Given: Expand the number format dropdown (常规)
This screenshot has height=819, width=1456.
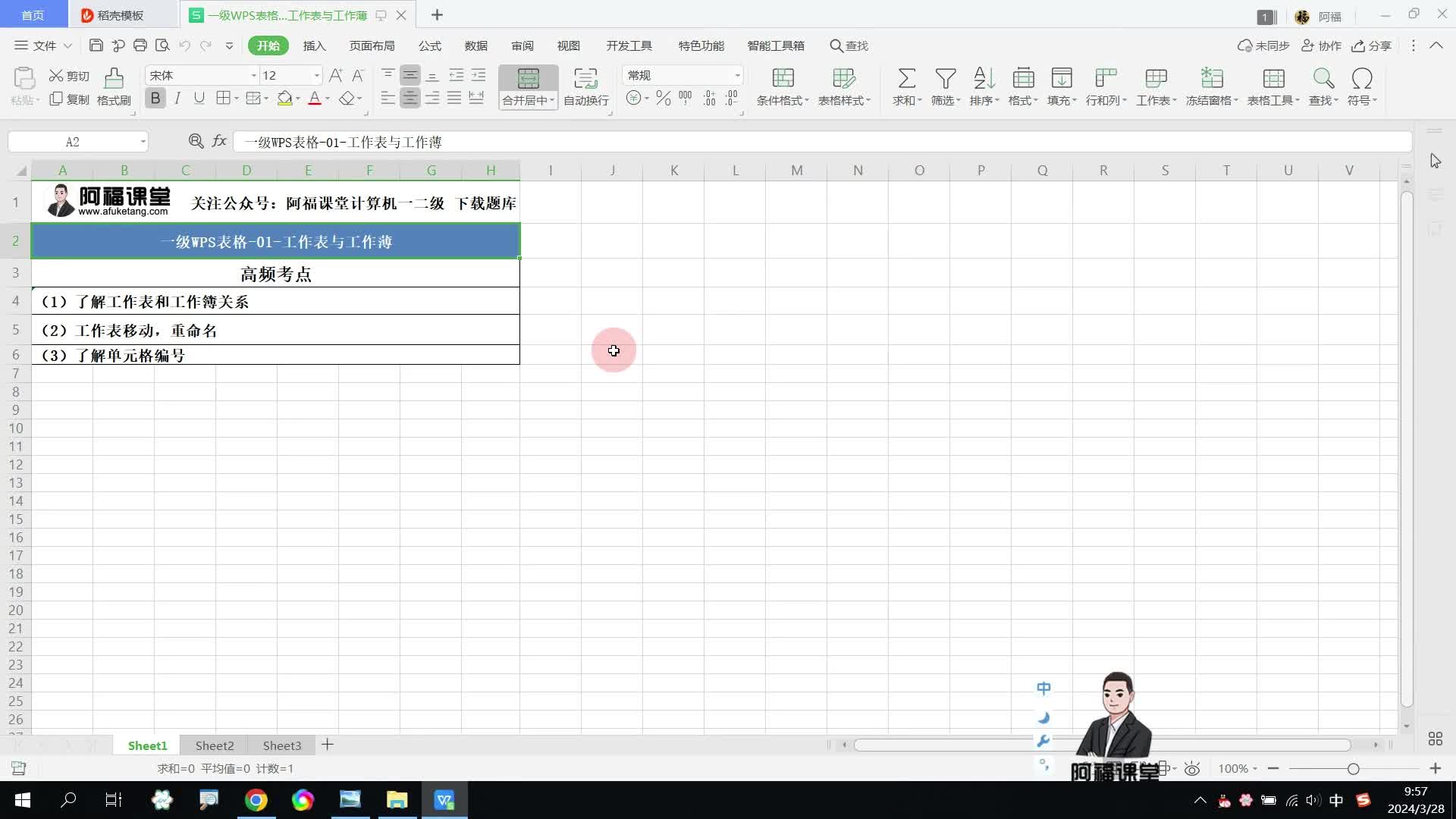Looking at the screenshot, I should click(x=737, y=75).
